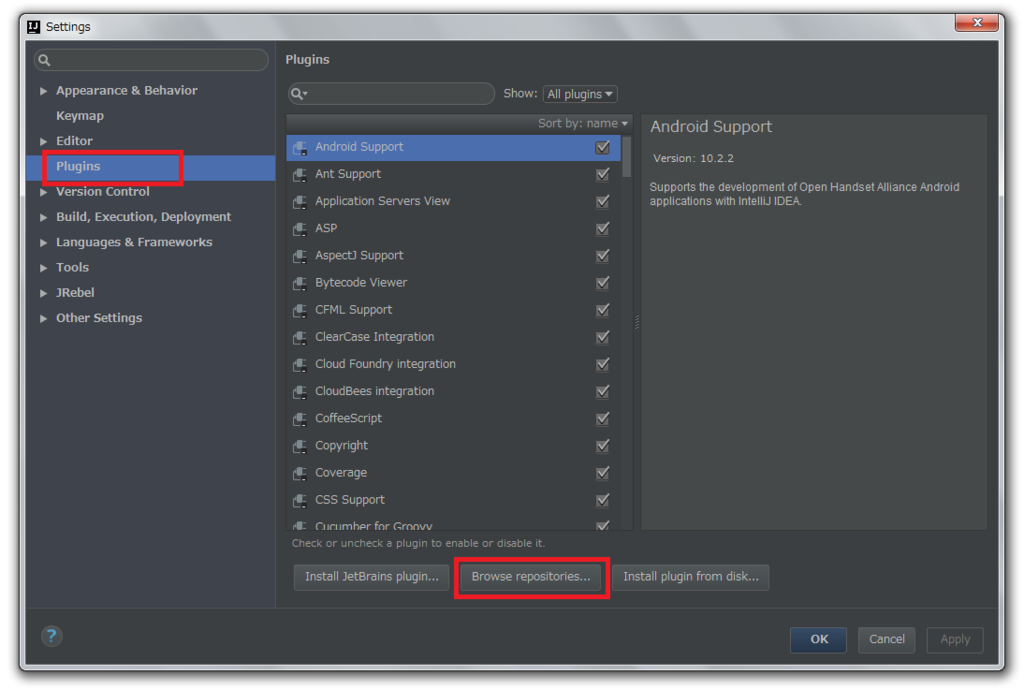Viewport: 1024px width, 690px height.
Task: Click the ClearCase Integration plugin icon
Action: 300,338
